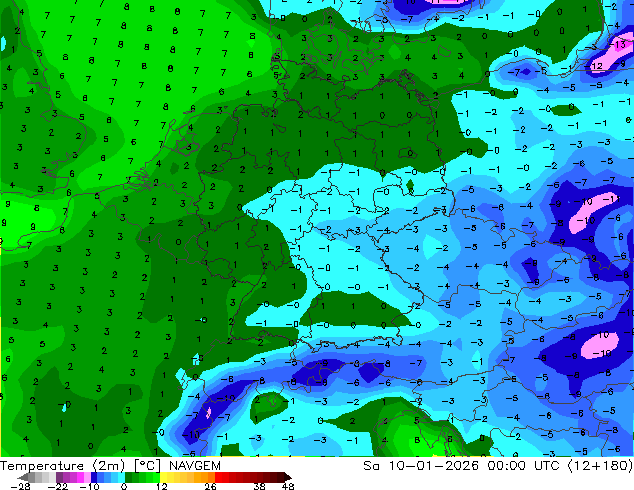
Task: Click the '-11' value in the right-side pink patch
Action: click(x=611, y=199)
